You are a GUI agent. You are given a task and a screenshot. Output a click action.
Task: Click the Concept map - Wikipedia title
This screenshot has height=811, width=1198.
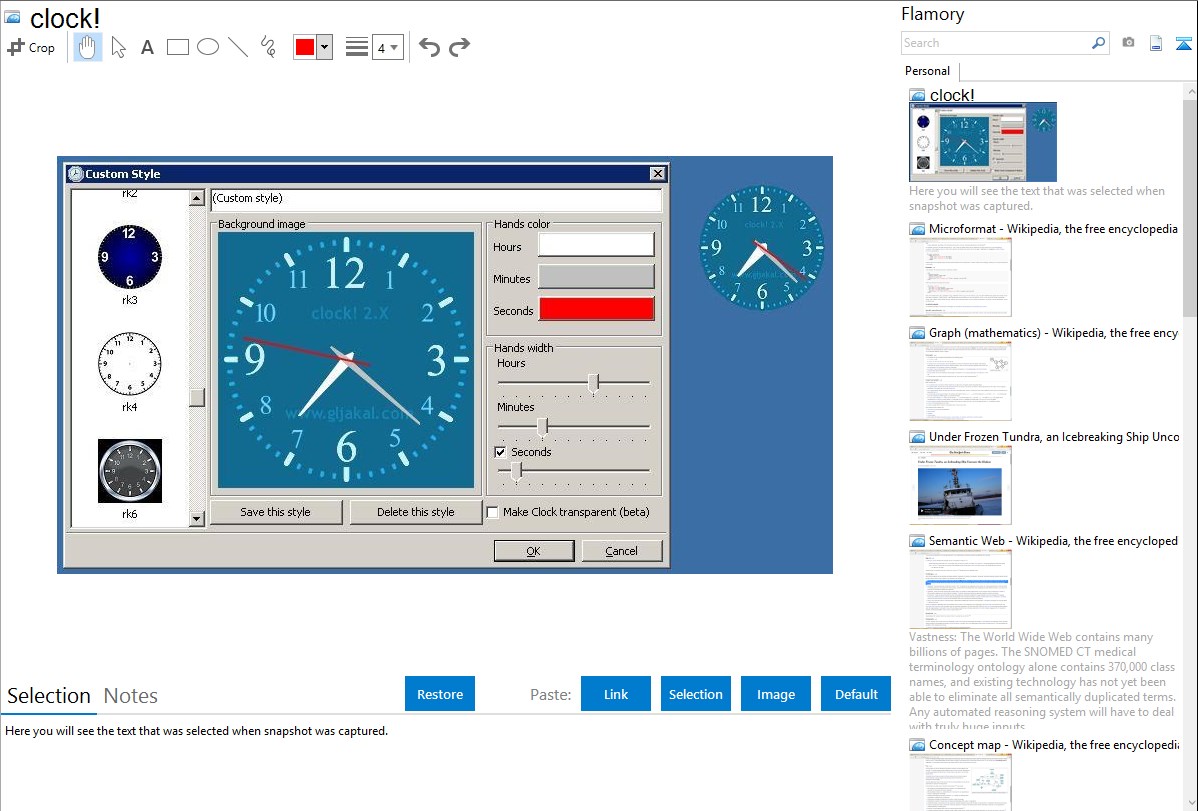tap(1054, 744)
